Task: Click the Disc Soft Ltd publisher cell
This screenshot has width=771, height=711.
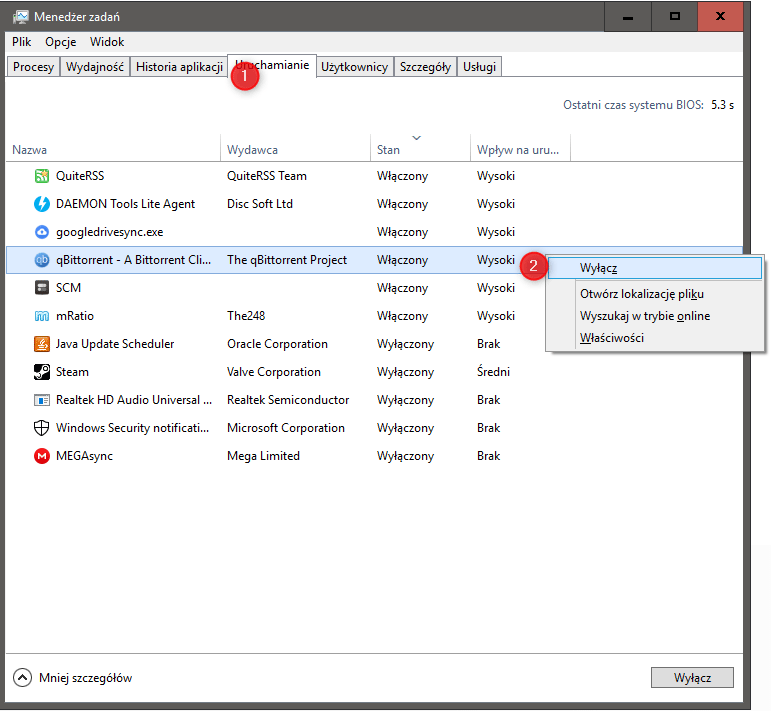Action: (x=260, y=204)
